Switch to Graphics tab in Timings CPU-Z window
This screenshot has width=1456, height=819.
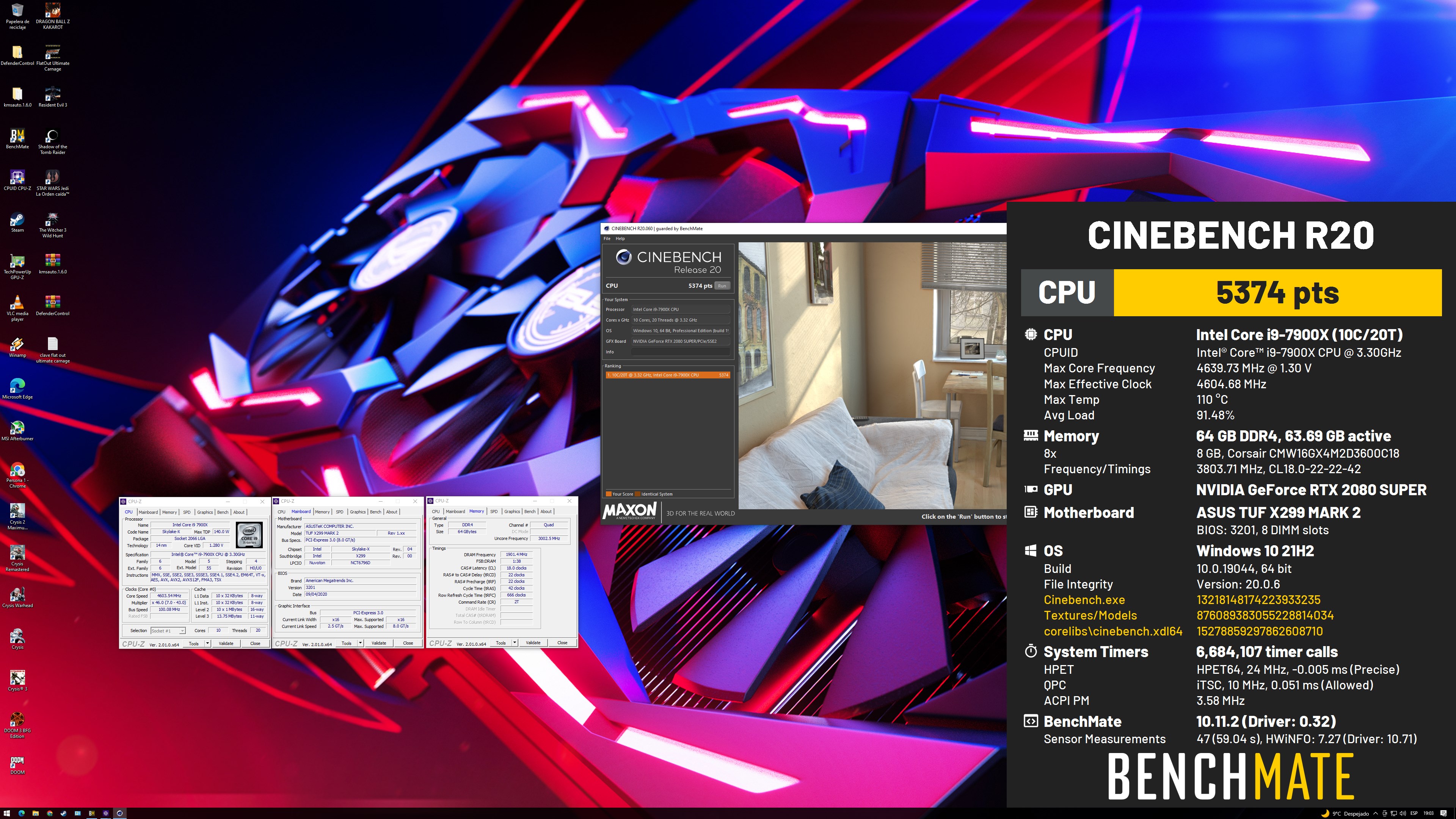point(512,511)
